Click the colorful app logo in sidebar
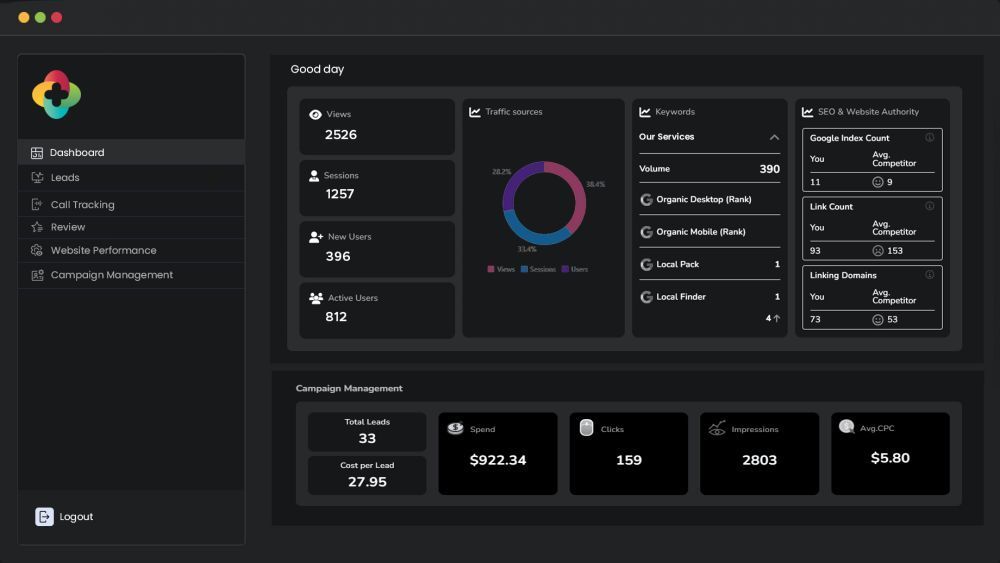The image size is (1000, 563). tap(57, 94)
